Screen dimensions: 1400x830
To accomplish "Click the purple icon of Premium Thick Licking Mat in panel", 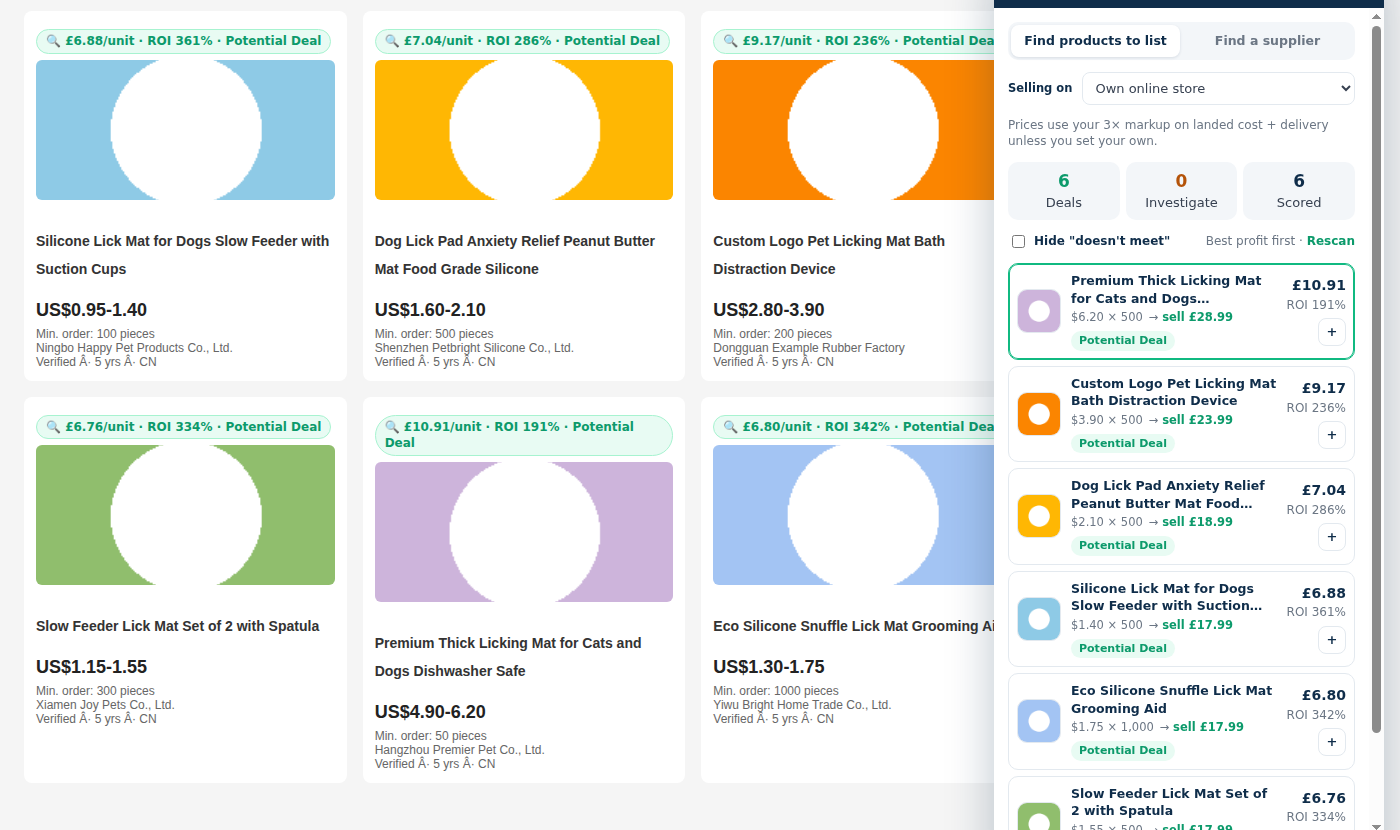I will coord(1039,311).
